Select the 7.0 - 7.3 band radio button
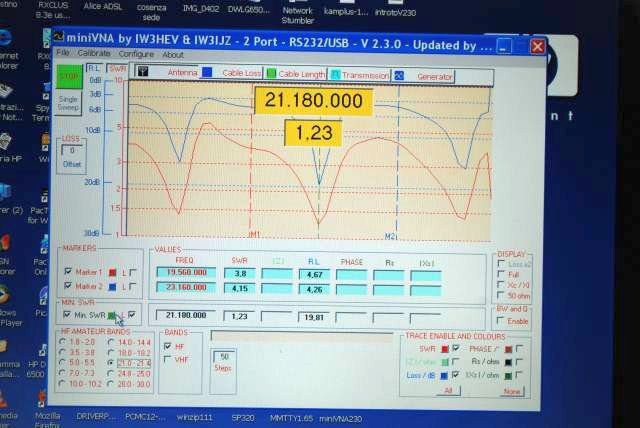Viewport: 640px width, 428px height. pyautogui.click(x=62, y=373)
